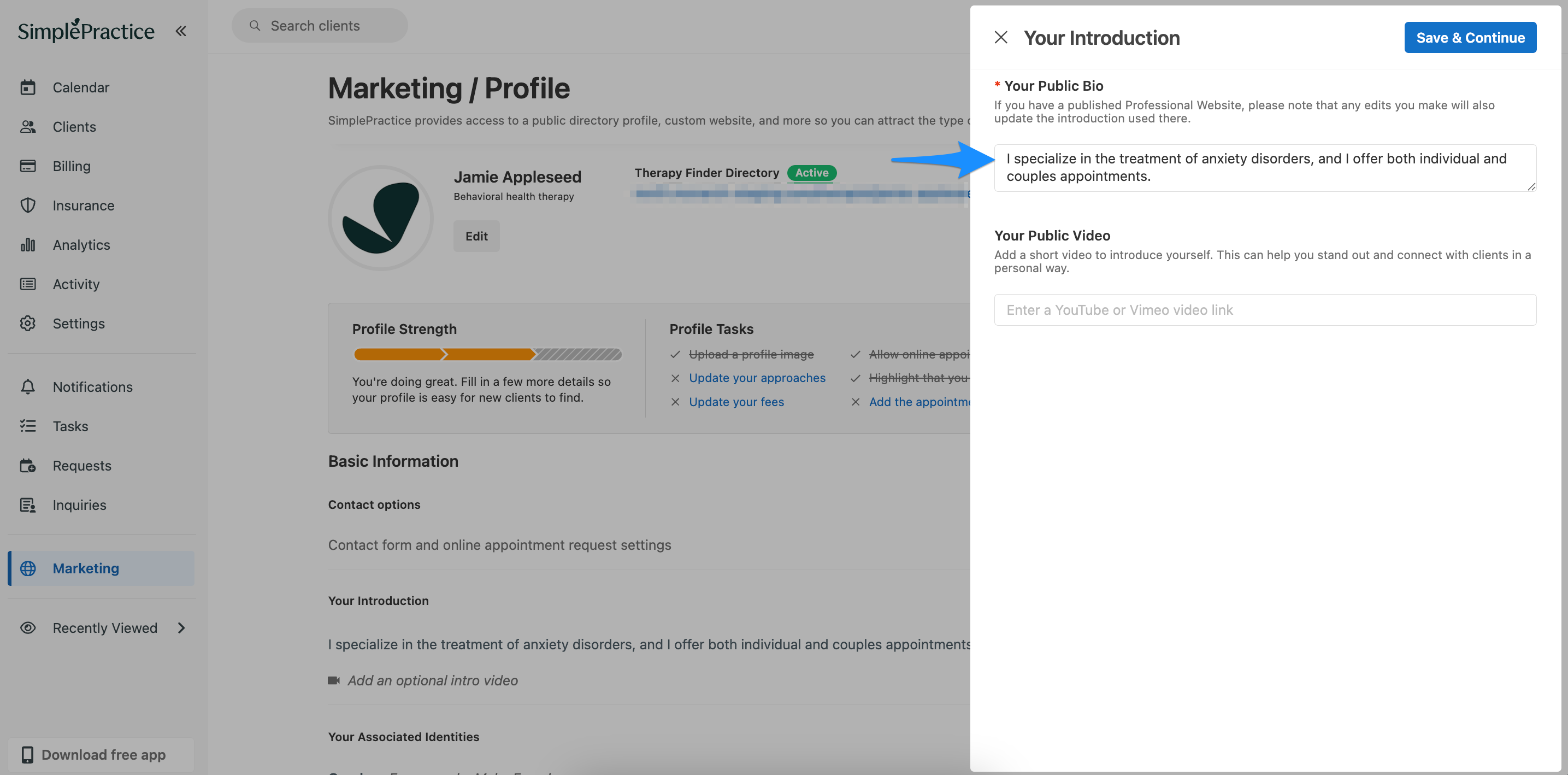
Task: Click the Analytics bar chart icon
Action: 28,245
